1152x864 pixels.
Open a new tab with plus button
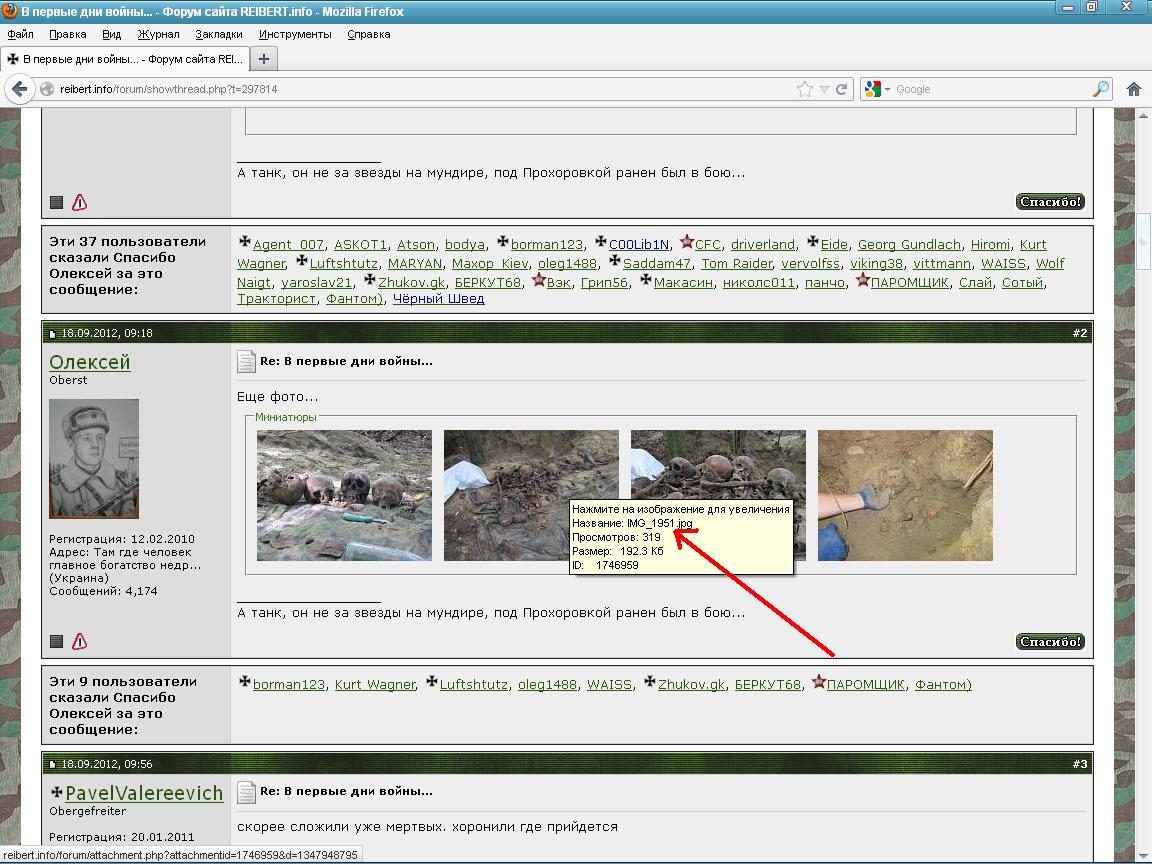point(264,59)
